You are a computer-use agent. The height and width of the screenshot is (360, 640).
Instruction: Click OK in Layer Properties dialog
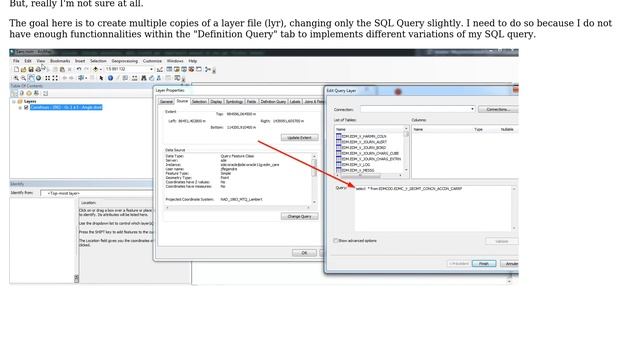pyautogui.click(x=304, y=253)
